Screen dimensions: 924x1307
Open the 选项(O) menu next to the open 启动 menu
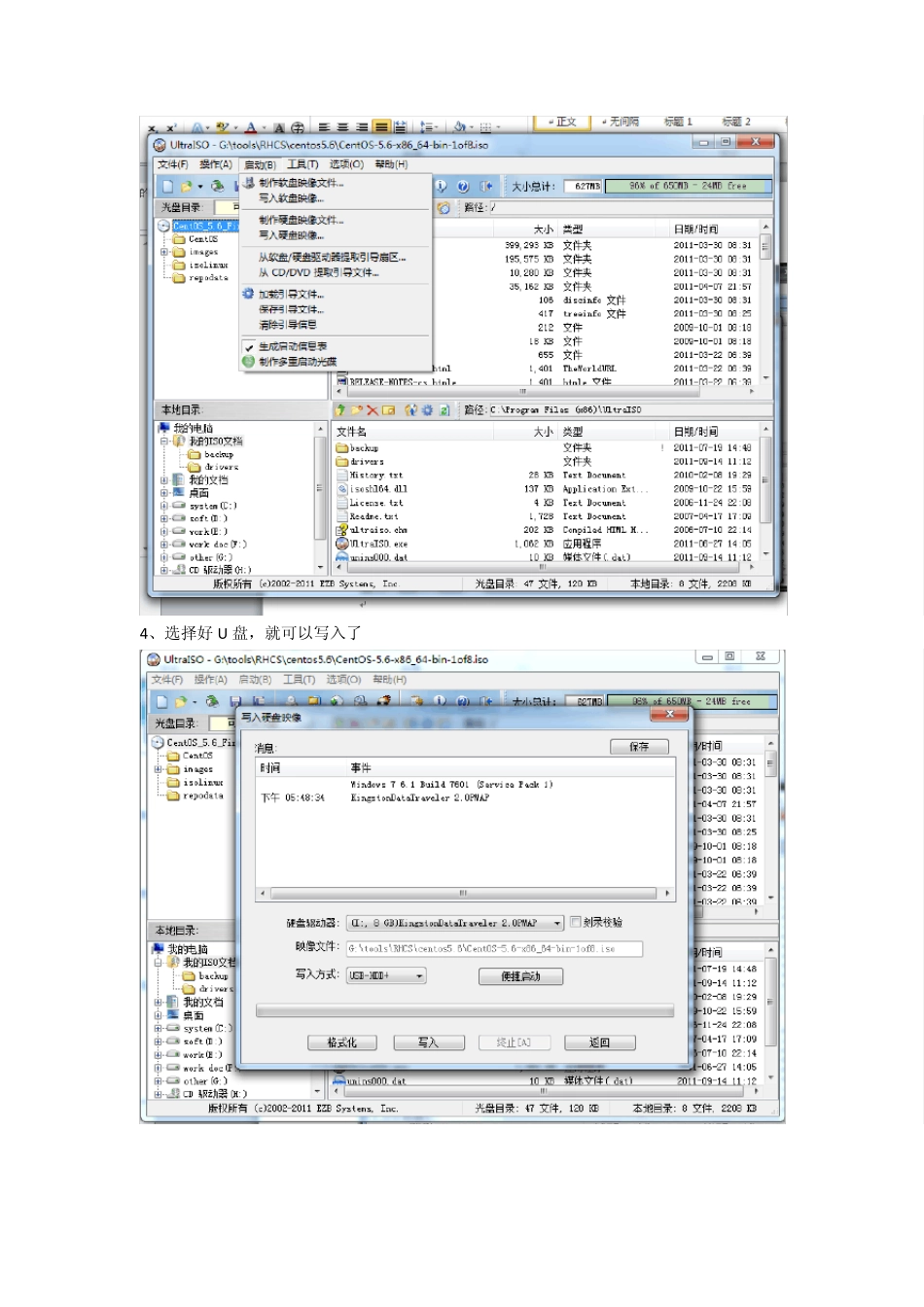346,164
